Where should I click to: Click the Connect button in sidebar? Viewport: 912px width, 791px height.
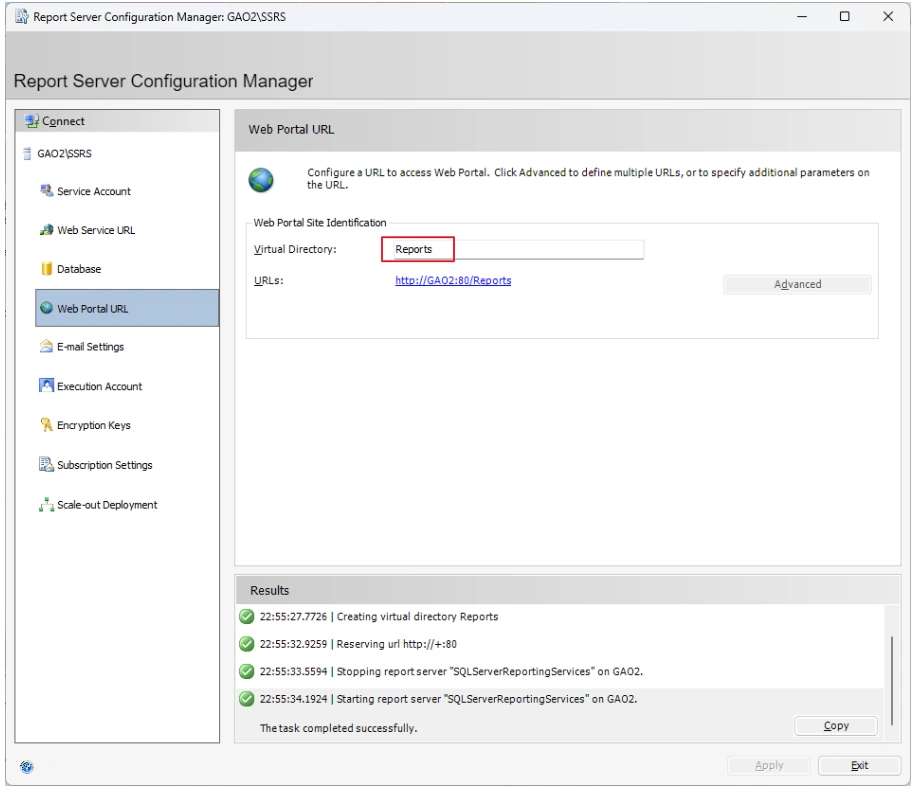tap(117, 121)
